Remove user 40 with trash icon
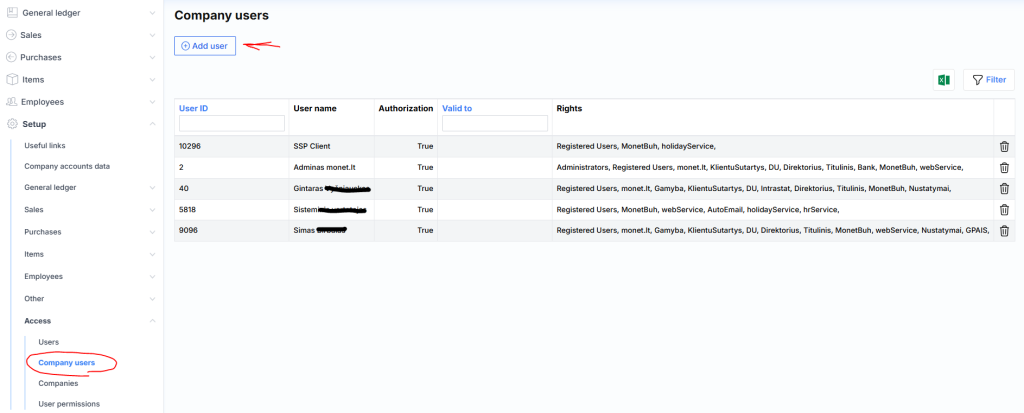Viewport: 1024px width, 413px height. click(x=1004, y=188)
